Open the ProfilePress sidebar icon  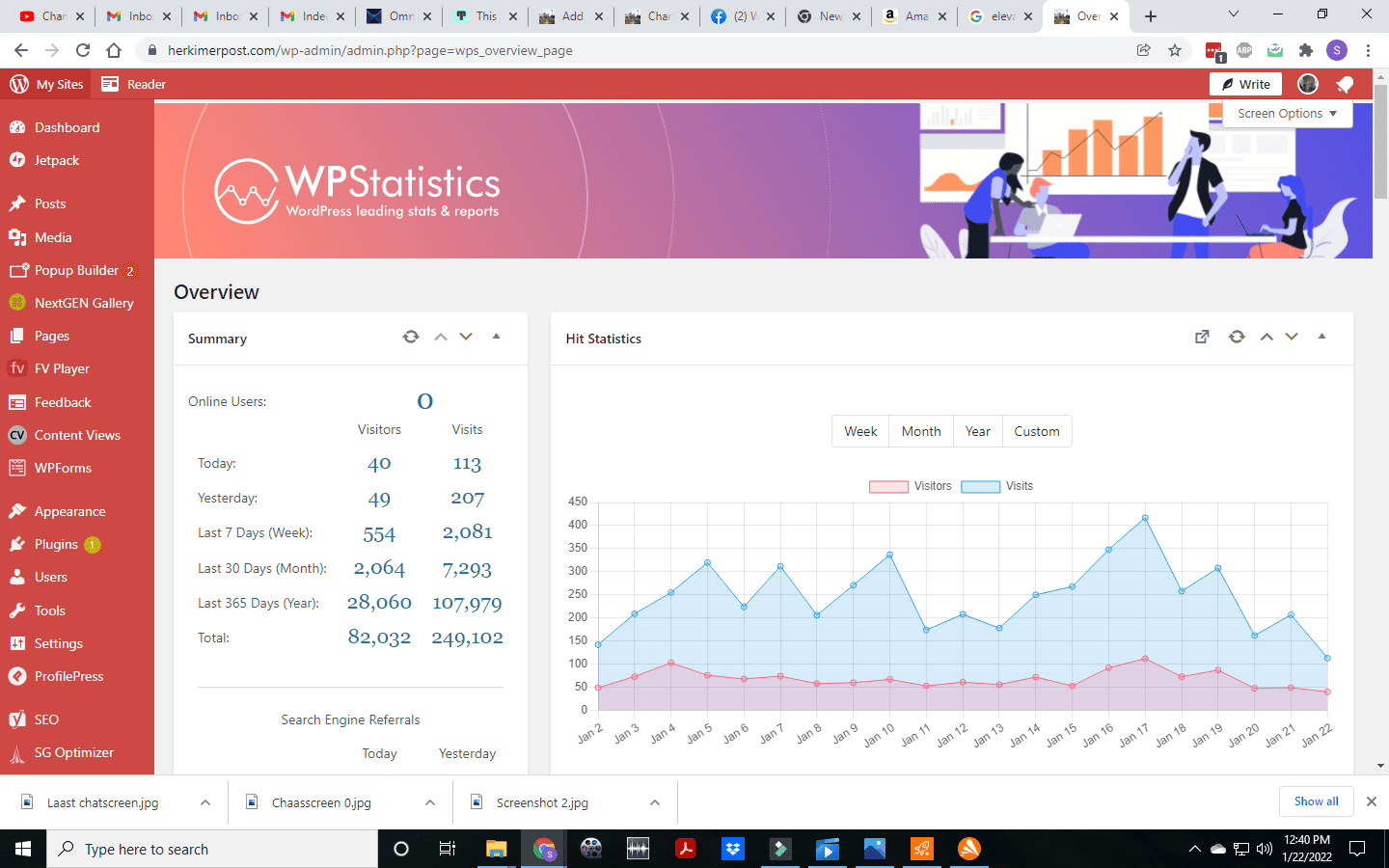click(x=17, y=676)
